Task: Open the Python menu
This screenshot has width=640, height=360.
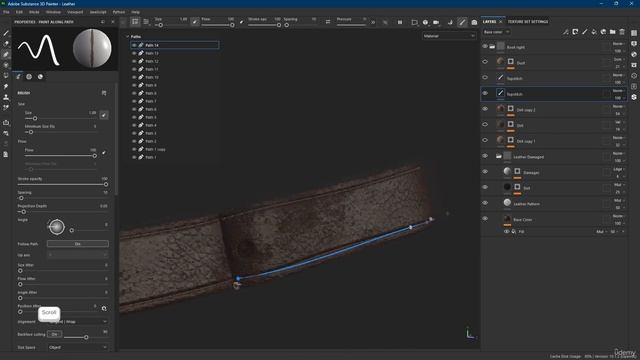Action: pos(119,12)
